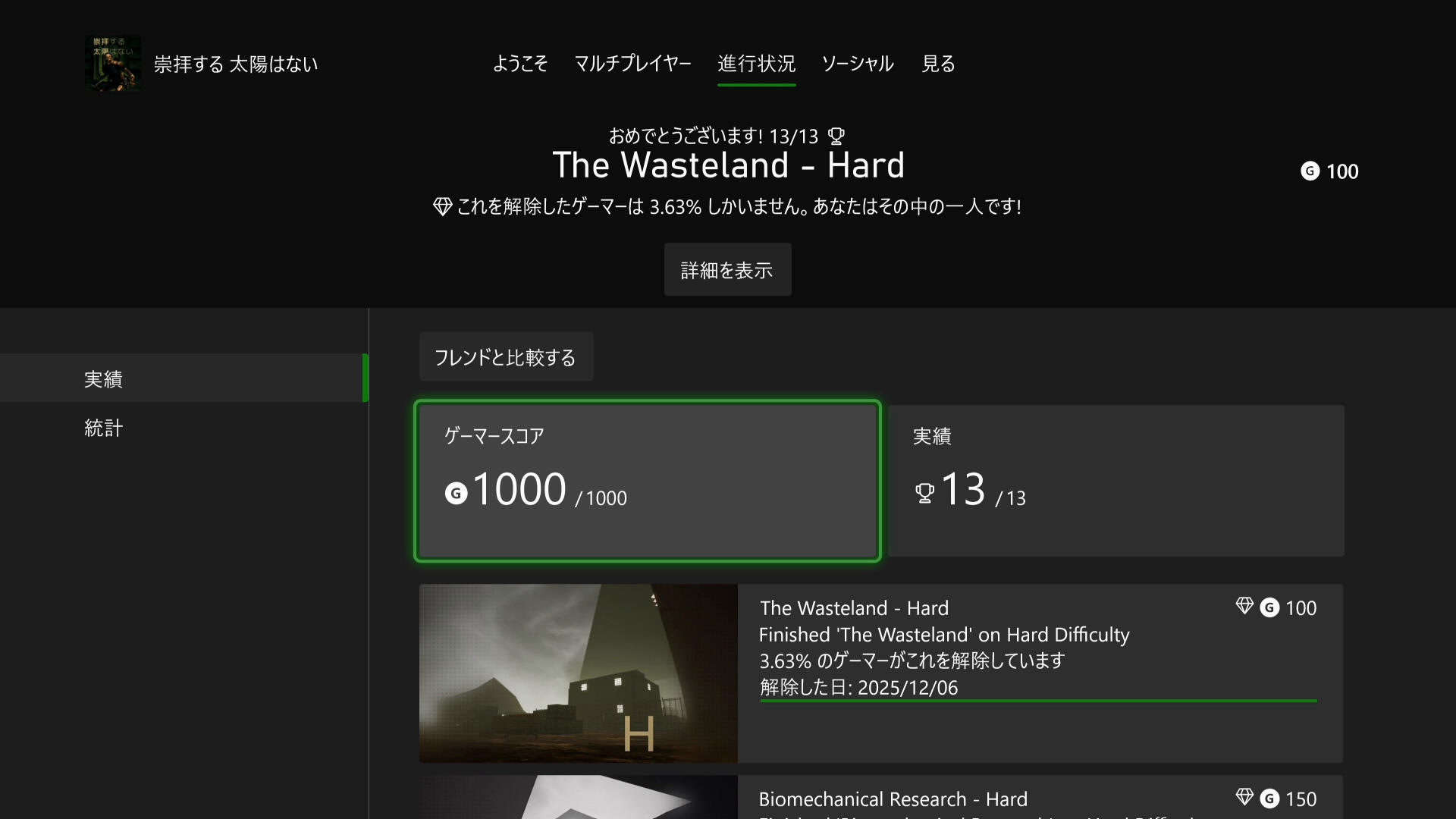Click the 詳細を表示 button
Viewport: 1456px width, 819px height.
click(x=728, y=269)
